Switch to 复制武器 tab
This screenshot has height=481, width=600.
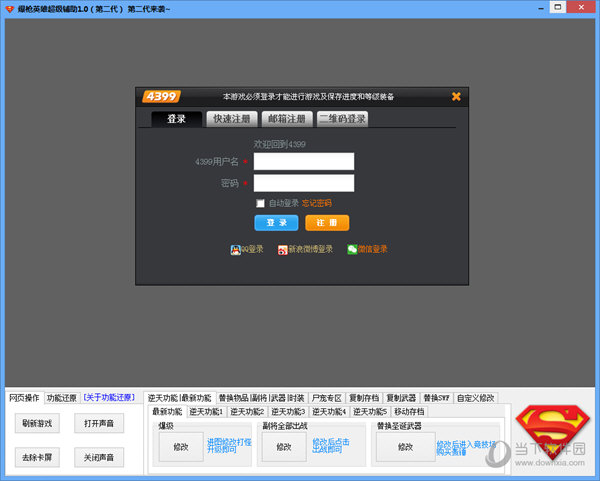click(401, 398)
